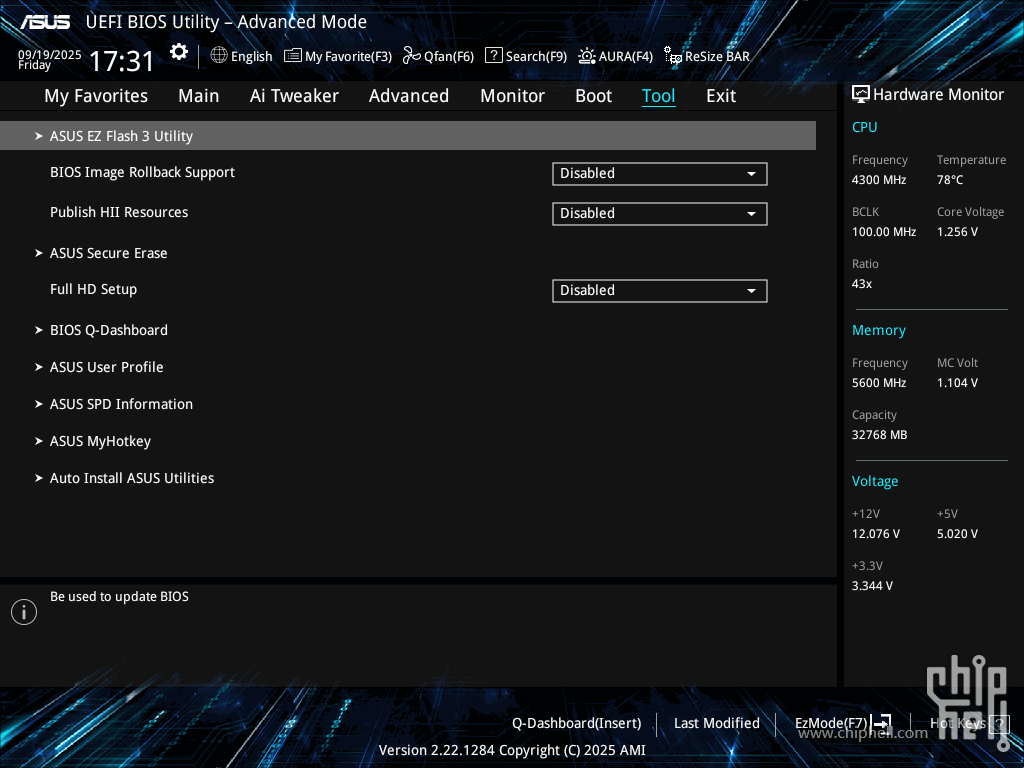The image size is (1024, 768).
Task: Click Publish HII Resources label
Action: point(119,212)
